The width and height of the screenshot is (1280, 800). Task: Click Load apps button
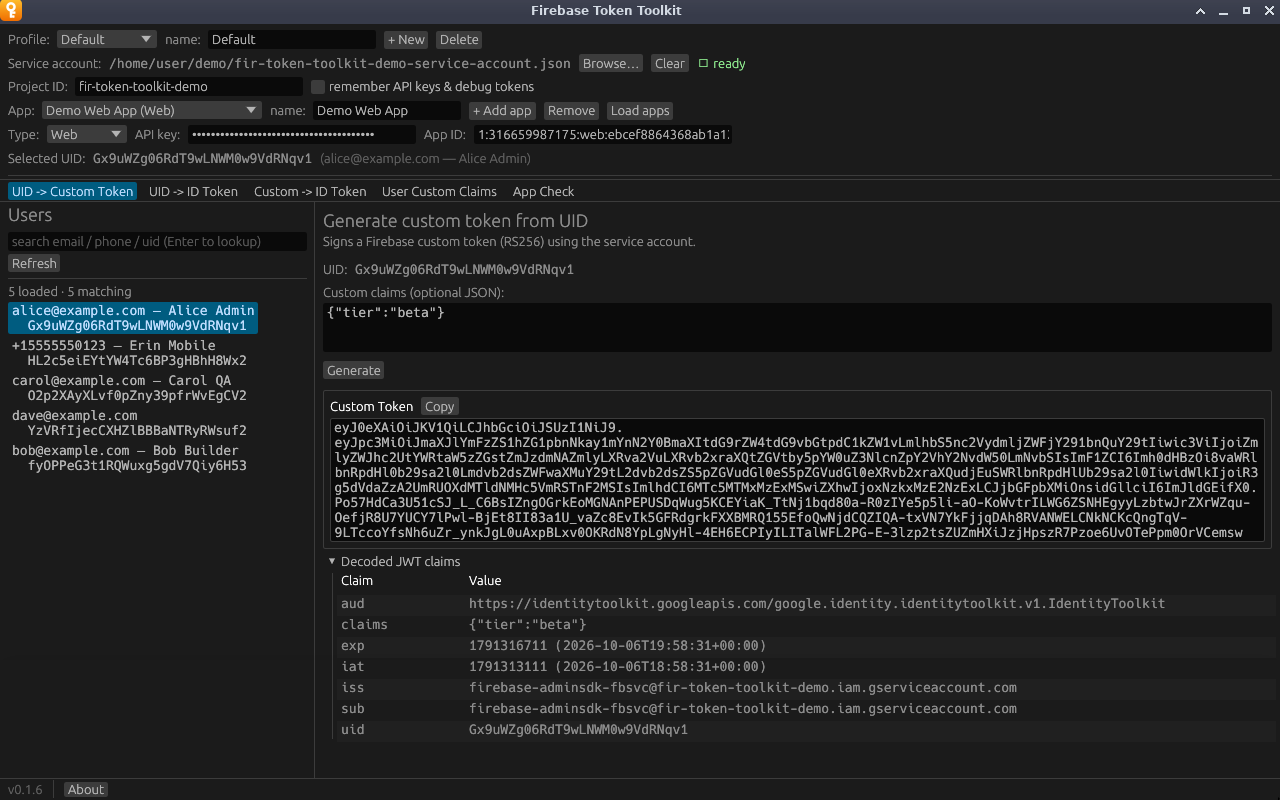(640, 111)
